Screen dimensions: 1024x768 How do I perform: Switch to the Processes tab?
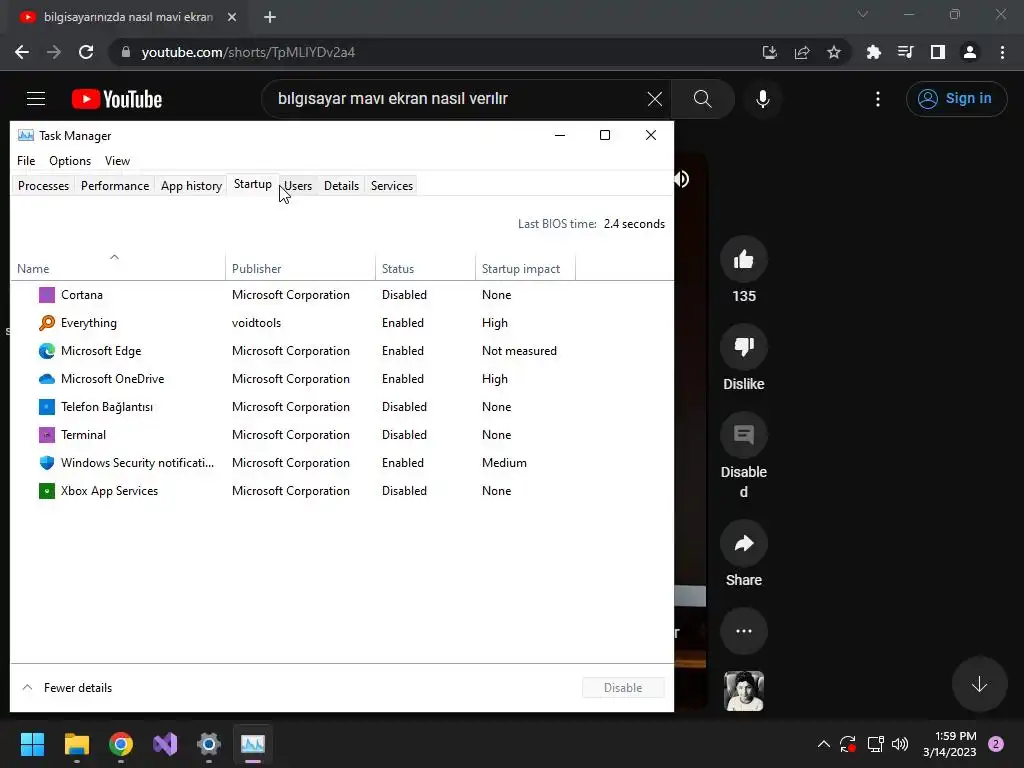click(x=43, y=185)
